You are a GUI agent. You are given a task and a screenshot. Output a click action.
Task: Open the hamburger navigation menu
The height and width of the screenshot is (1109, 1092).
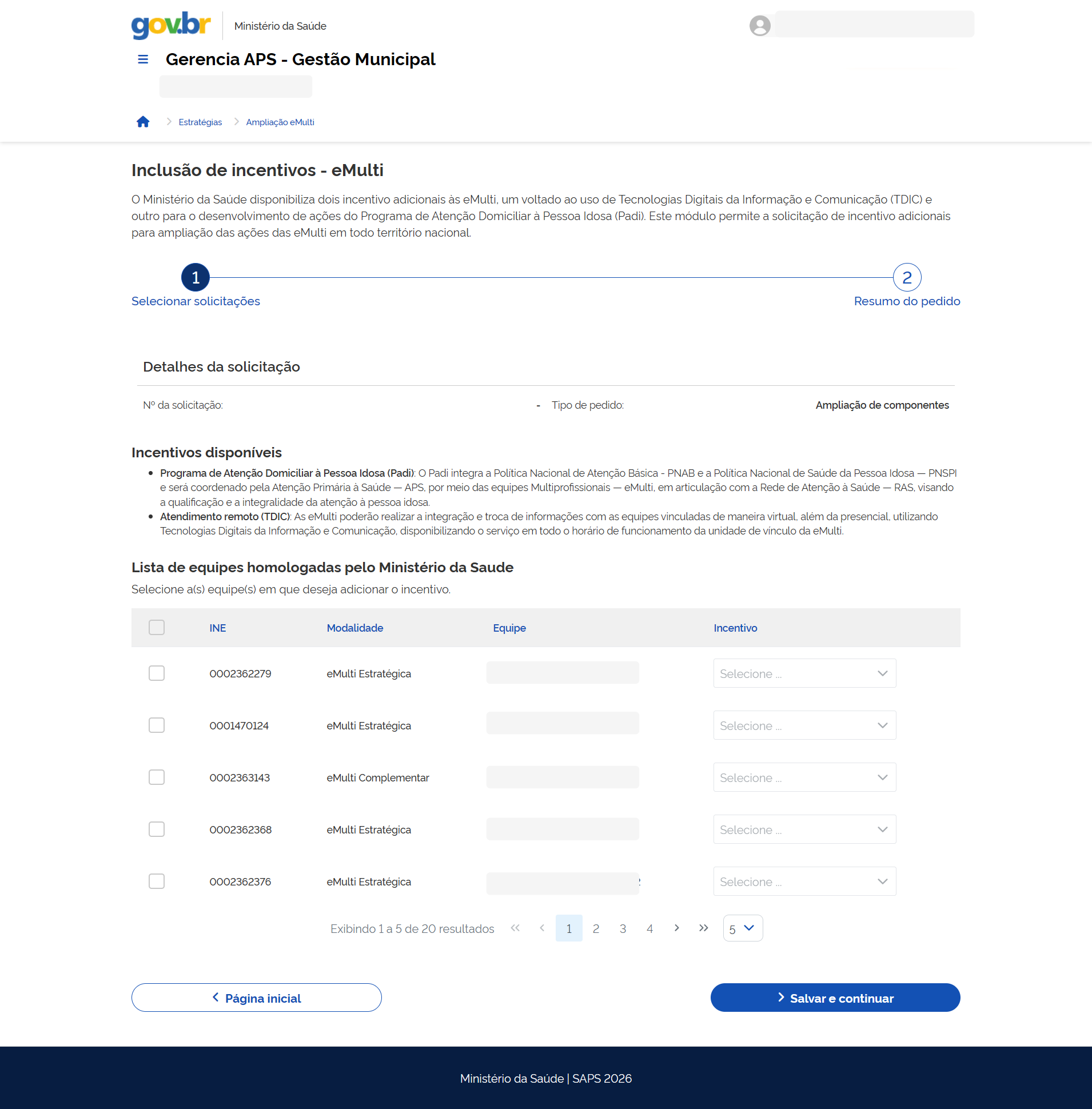tap(143, 59)
